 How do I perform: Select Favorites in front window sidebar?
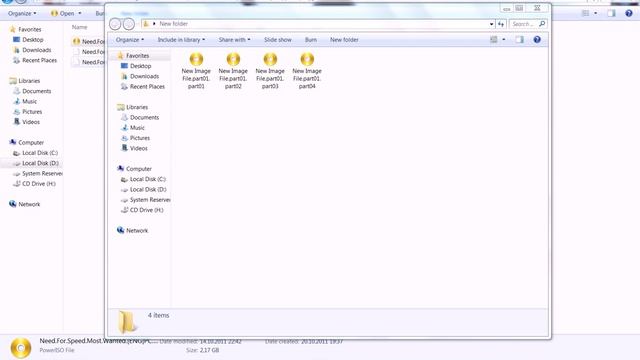click(x=133, y=56)
